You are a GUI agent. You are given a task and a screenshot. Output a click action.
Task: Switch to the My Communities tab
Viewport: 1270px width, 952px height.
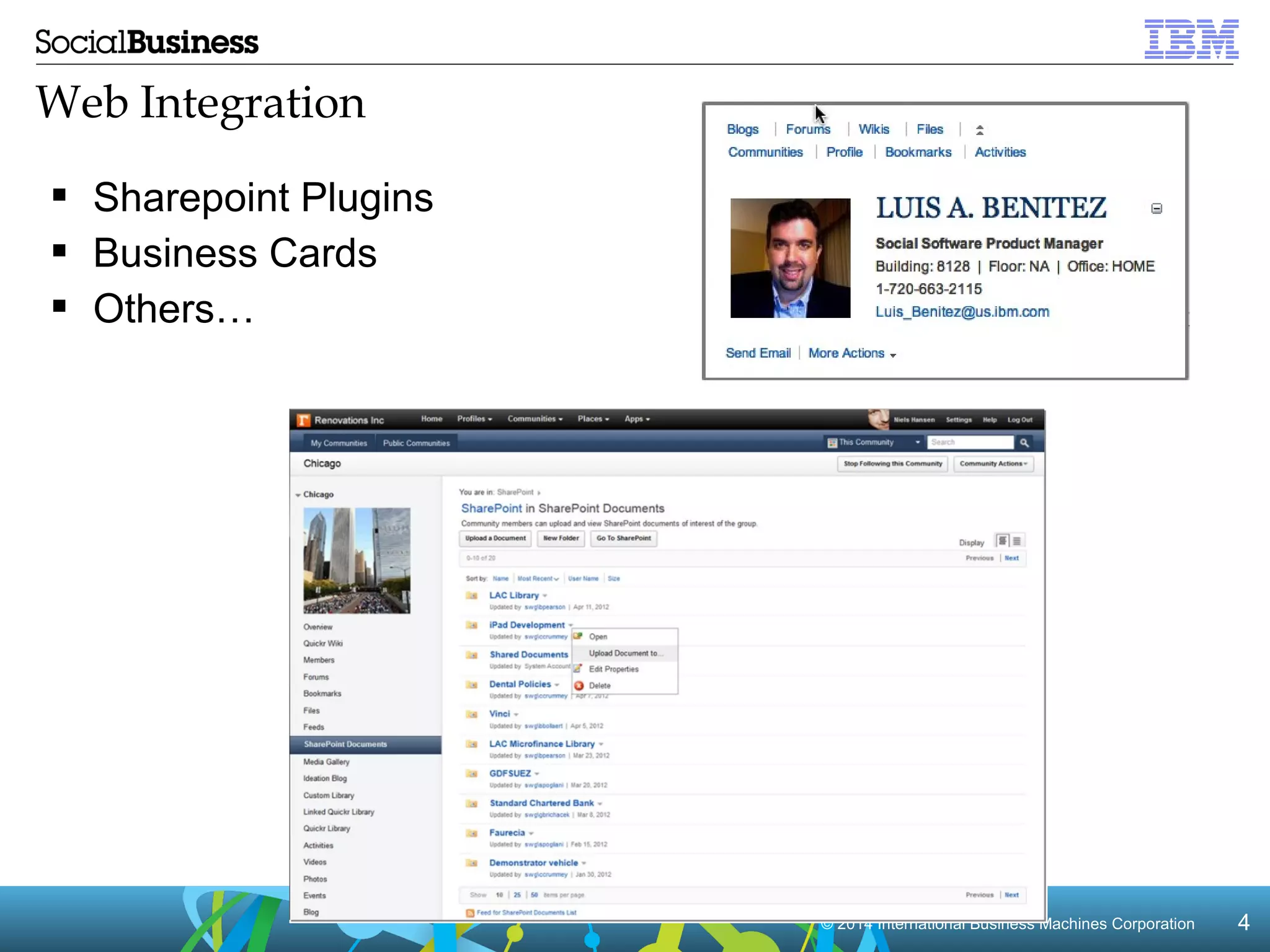pyautogui.click(x=339, y=443)
